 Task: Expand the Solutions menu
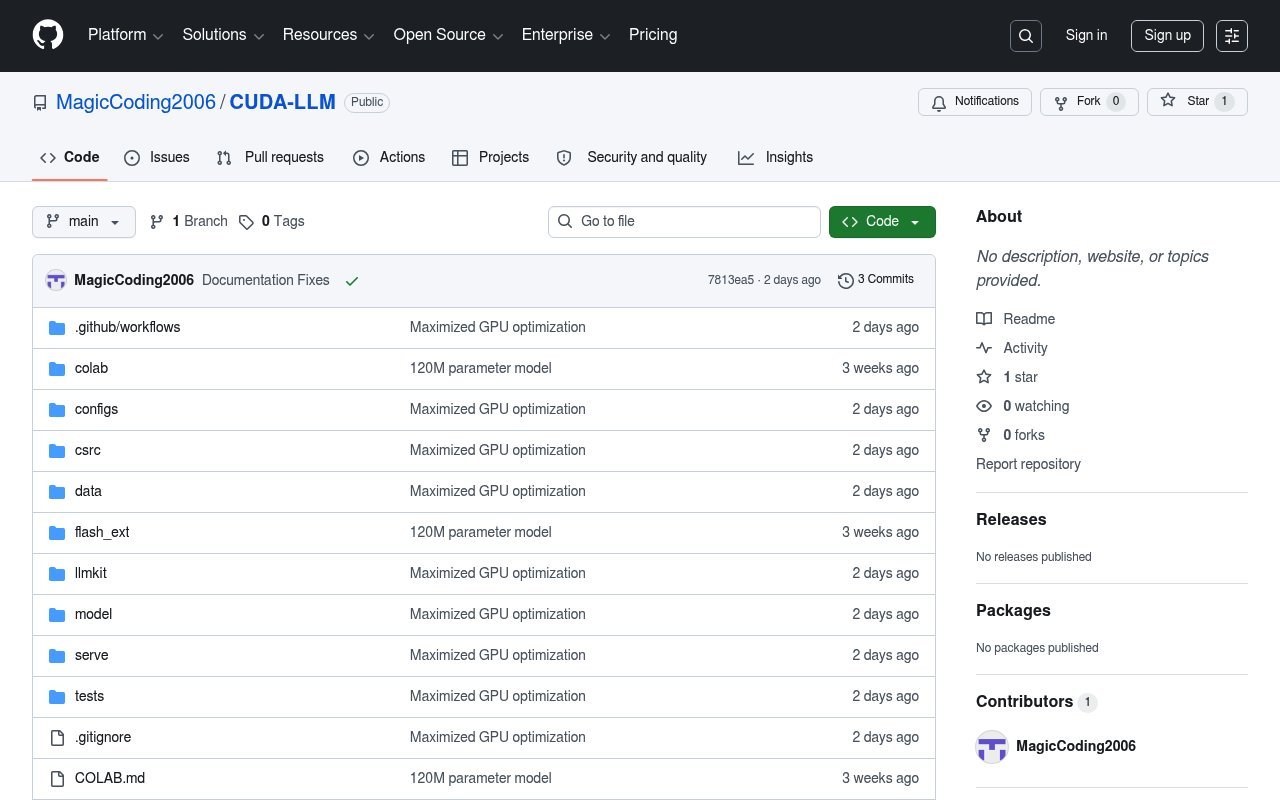coord(223,35)
